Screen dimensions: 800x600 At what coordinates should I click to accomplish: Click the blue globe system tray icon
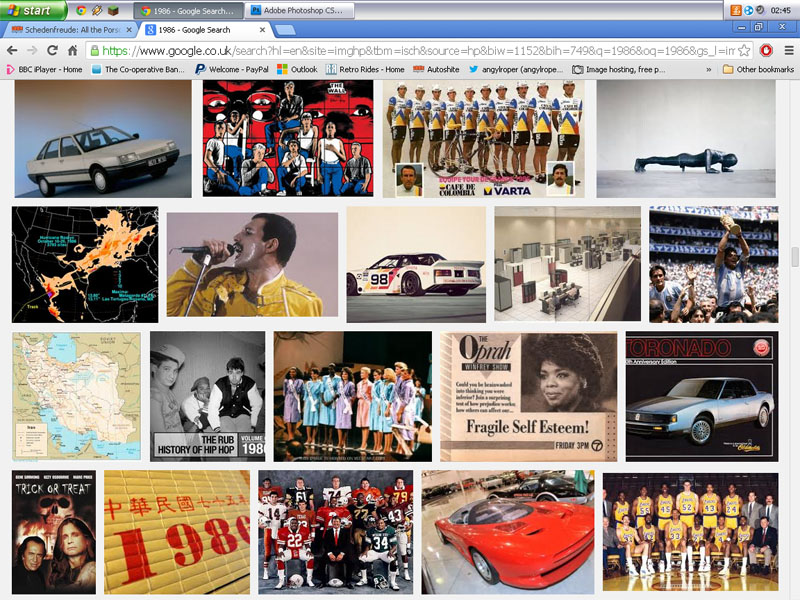tap(748, 10)
